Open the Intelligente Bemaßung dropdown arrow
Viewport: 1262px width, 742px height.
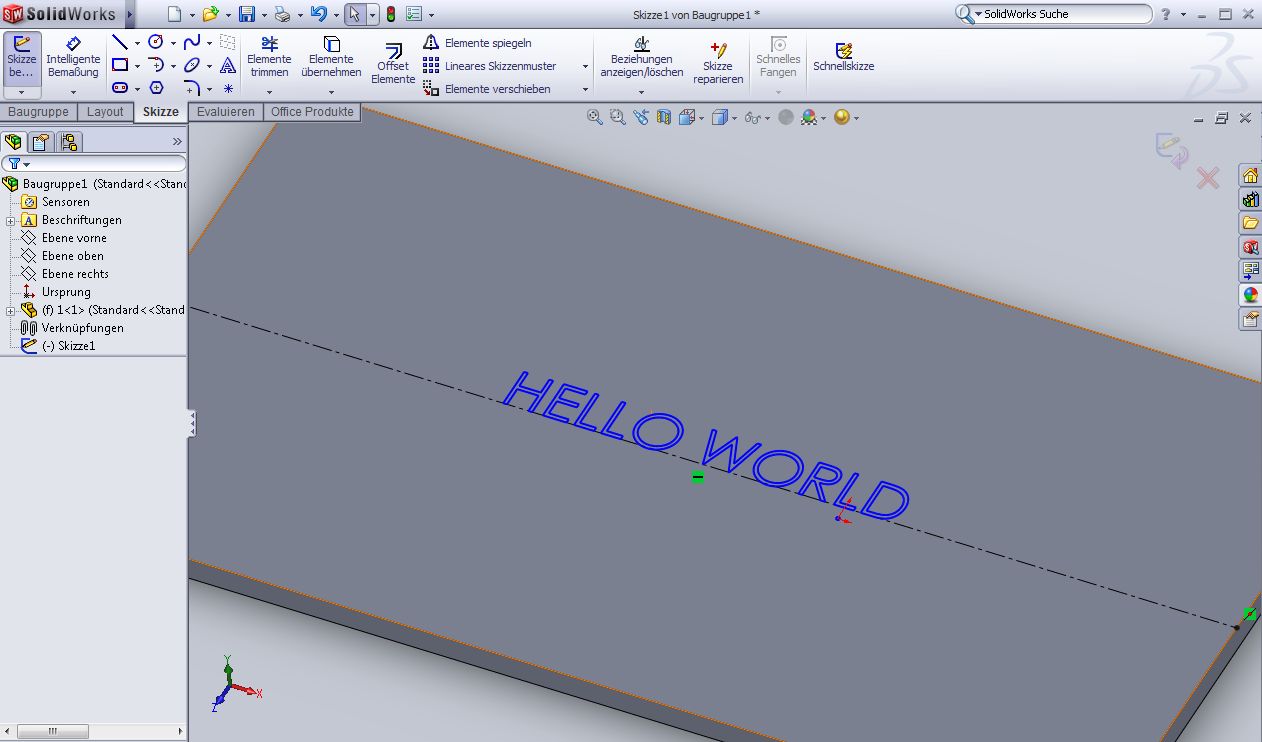73,92
